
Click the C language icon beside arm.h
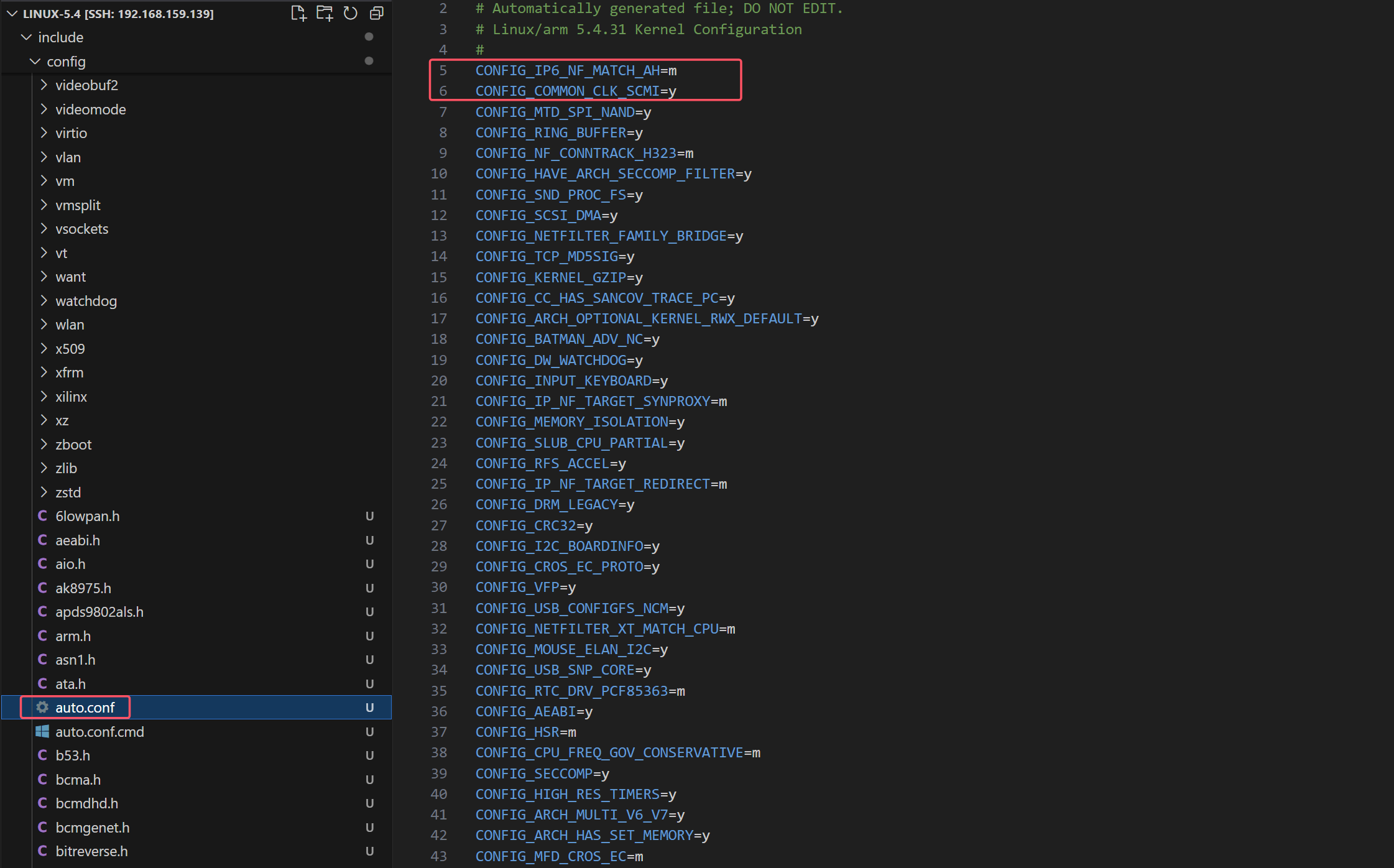coord(42,635)
